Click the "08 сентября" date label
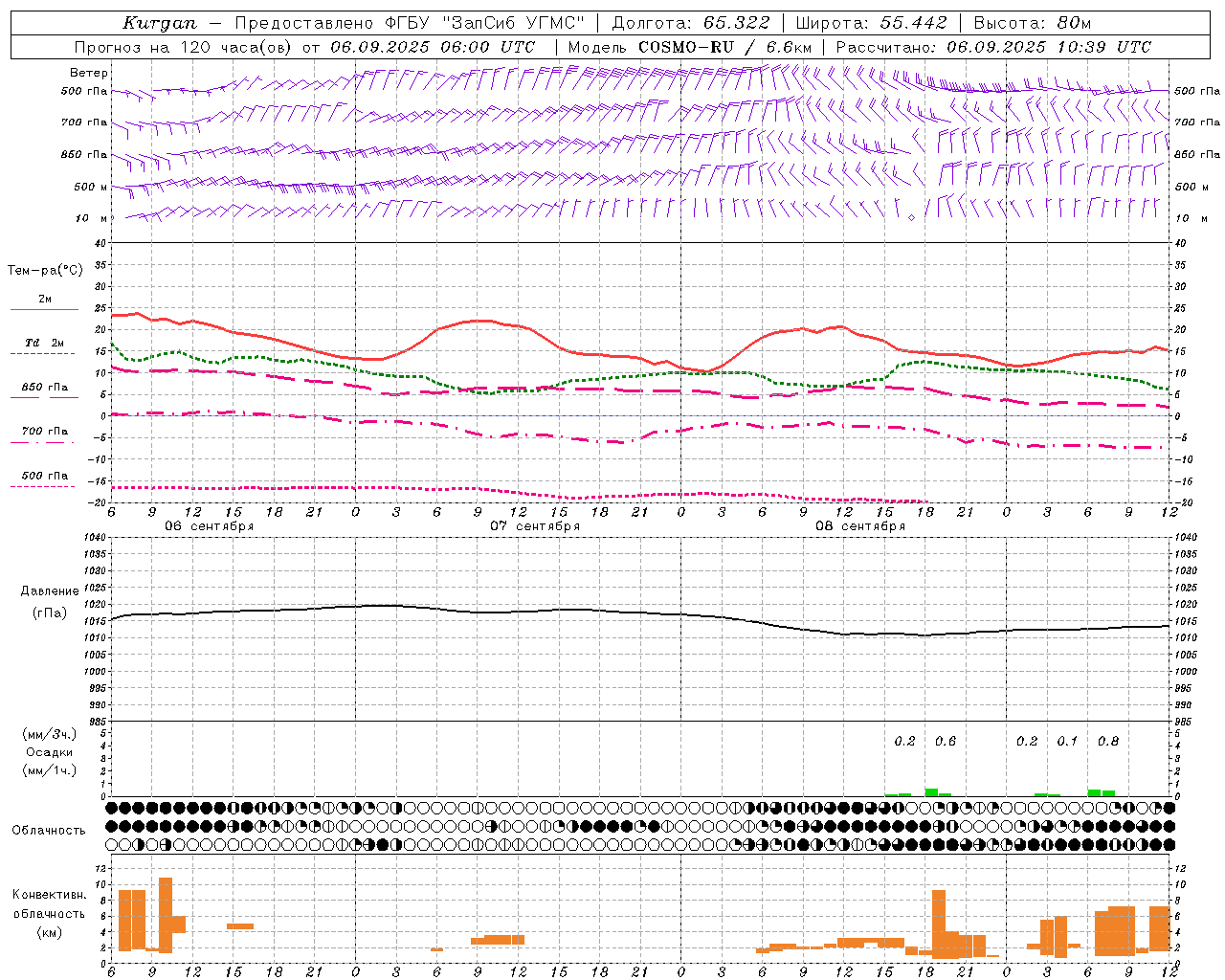Screen dimensions: 1225x980 point(860,525)
